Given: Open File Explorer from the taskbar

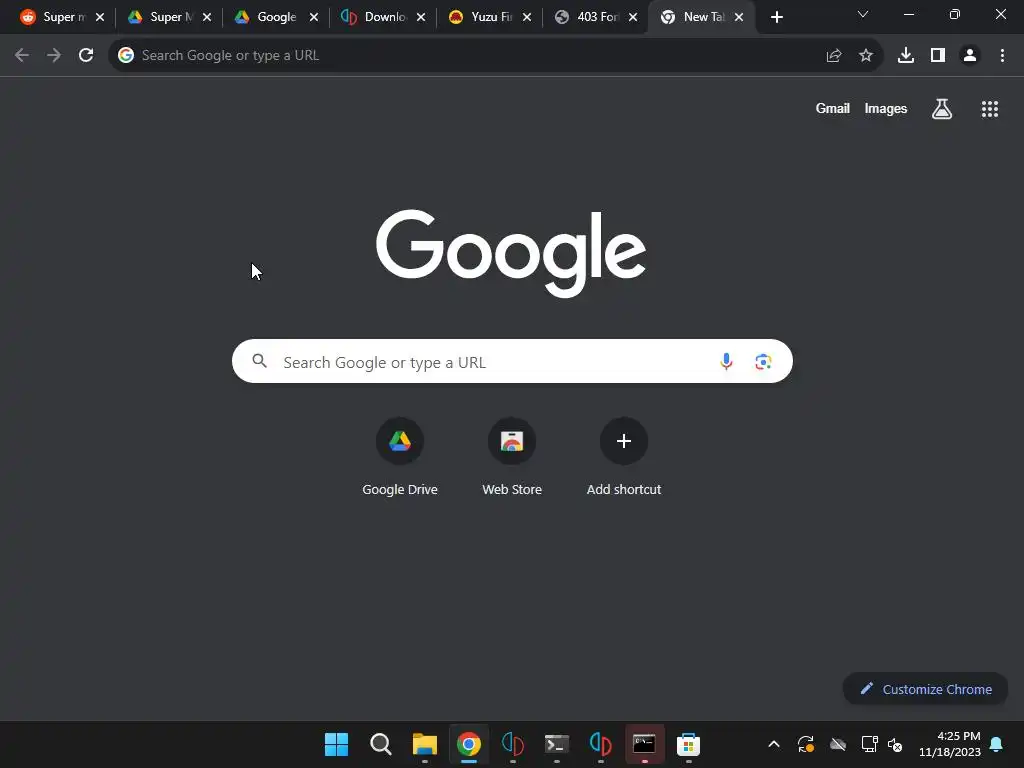Looking at the screenshot, I should [x=424, y=744].
